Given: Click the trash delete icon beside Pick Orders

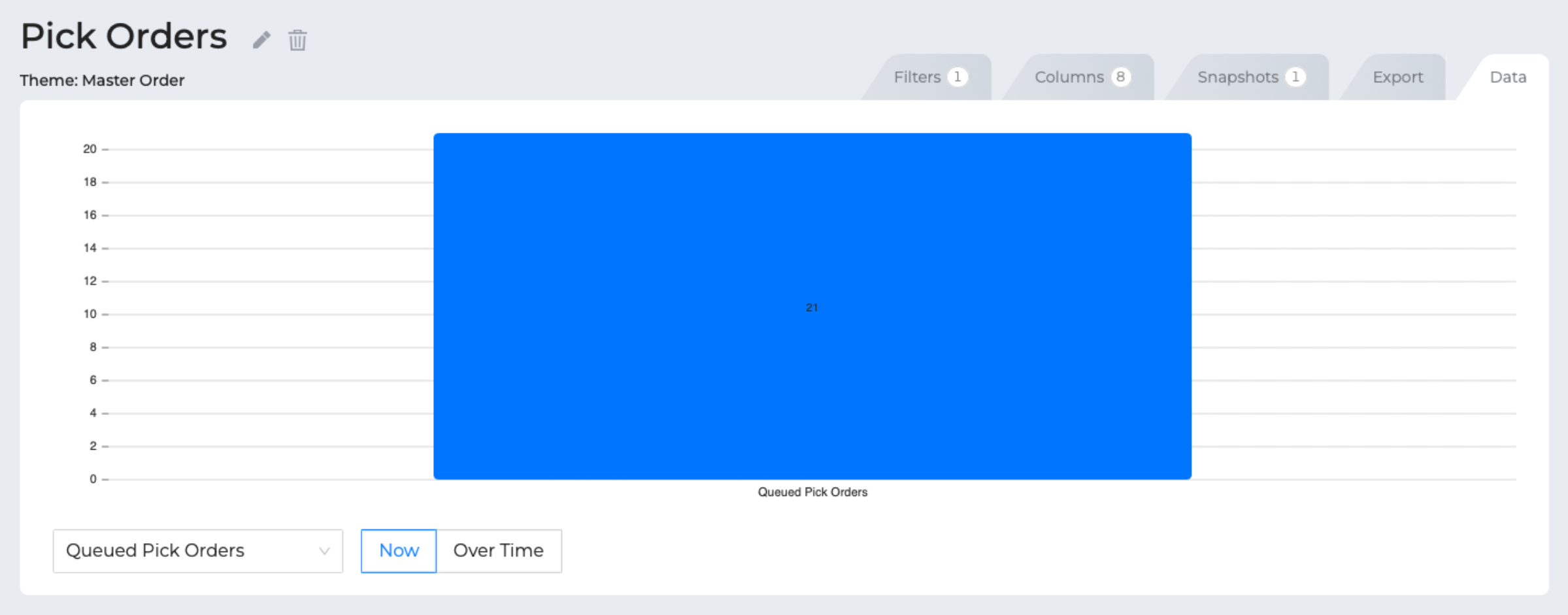Looking at the screenshot, I should coord(297,40).
